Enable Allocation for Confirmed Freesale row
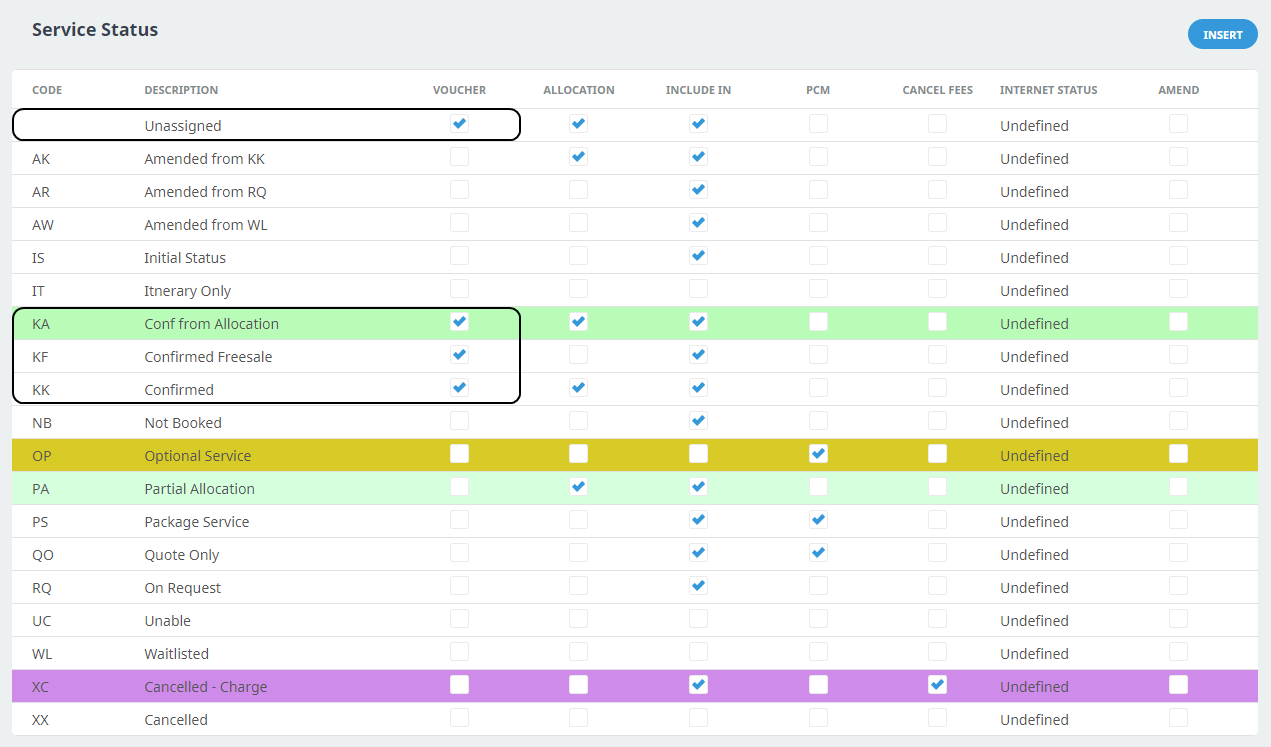This screenshot has height=747, width=1271. click(578, 355)
